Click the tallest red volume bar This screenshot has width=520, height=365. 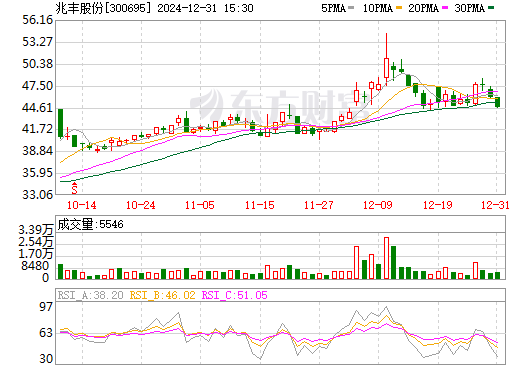click(x=386, y=258)
